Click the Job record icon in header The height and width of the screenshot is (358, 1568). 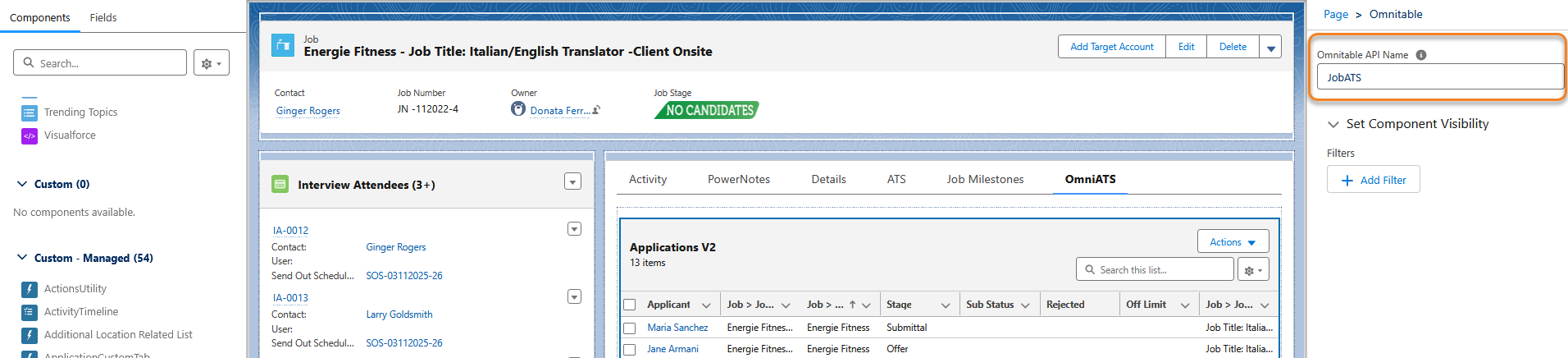(x=283, y=45)
